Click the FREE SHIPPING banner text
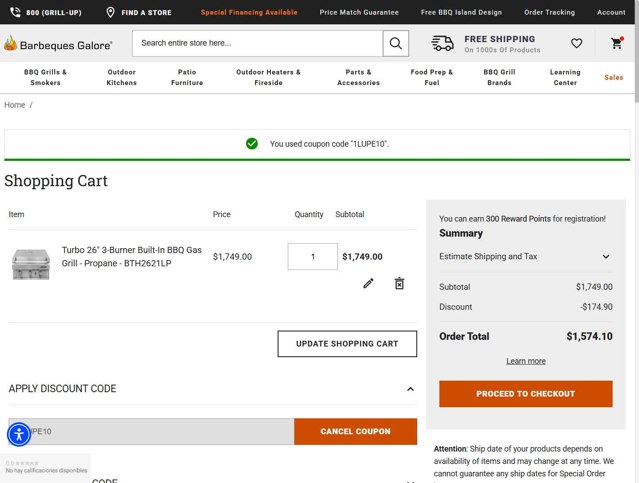Screen dimensions: 639x483 (500, 39)
